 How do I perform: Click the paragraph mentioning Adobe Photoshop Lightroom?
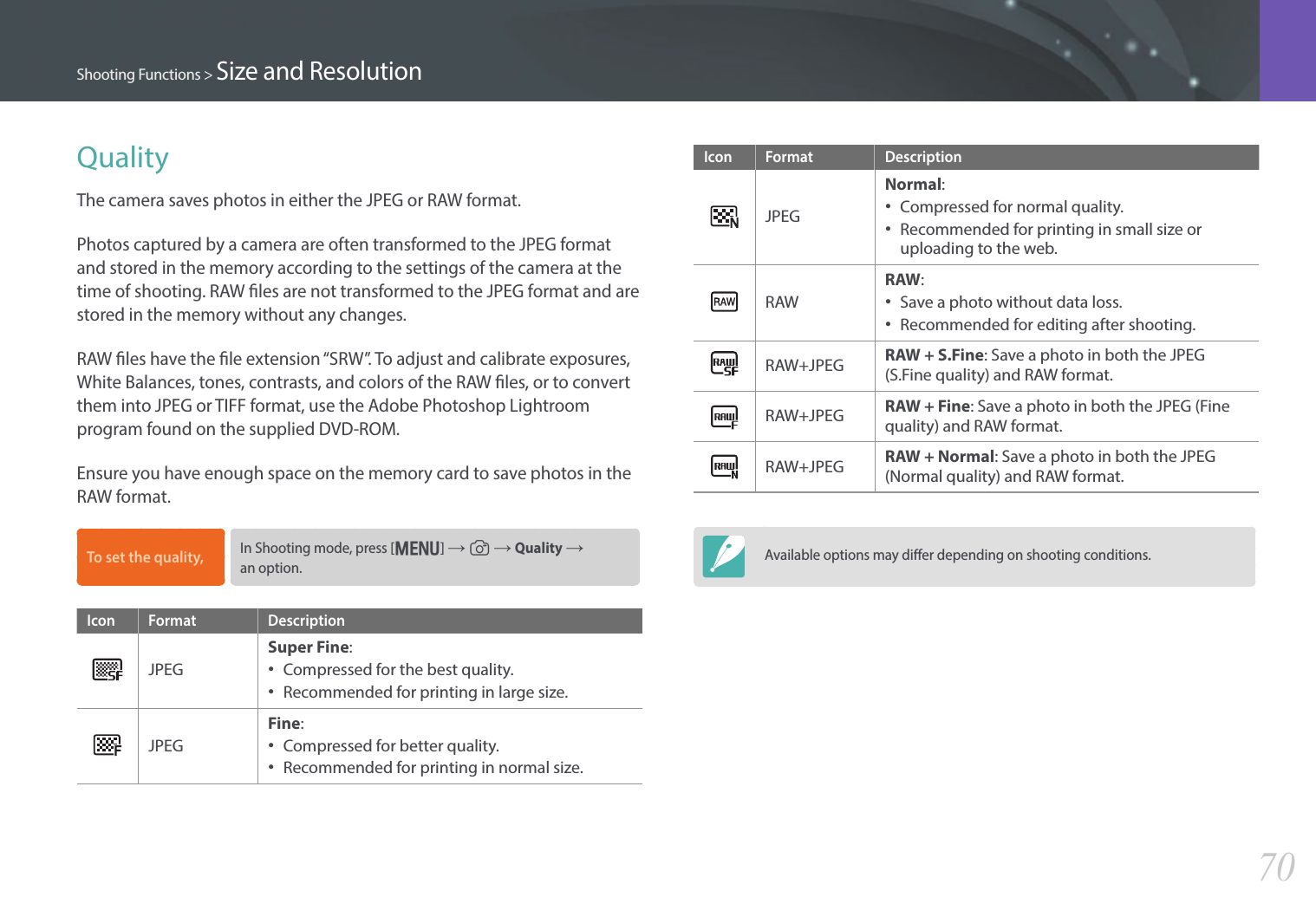point(354,394)
